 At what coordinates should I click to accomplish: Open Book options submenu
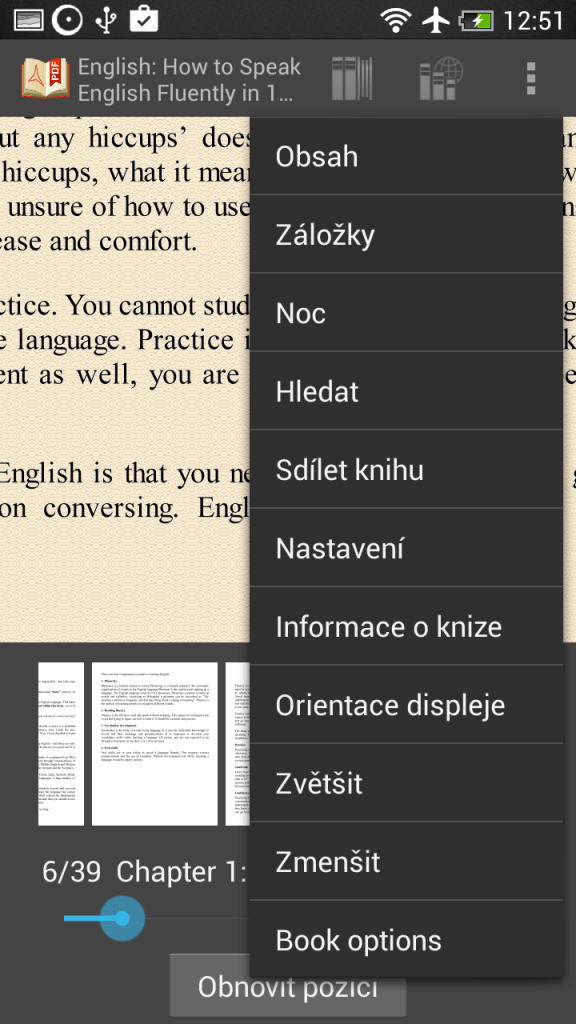[406, 939]
